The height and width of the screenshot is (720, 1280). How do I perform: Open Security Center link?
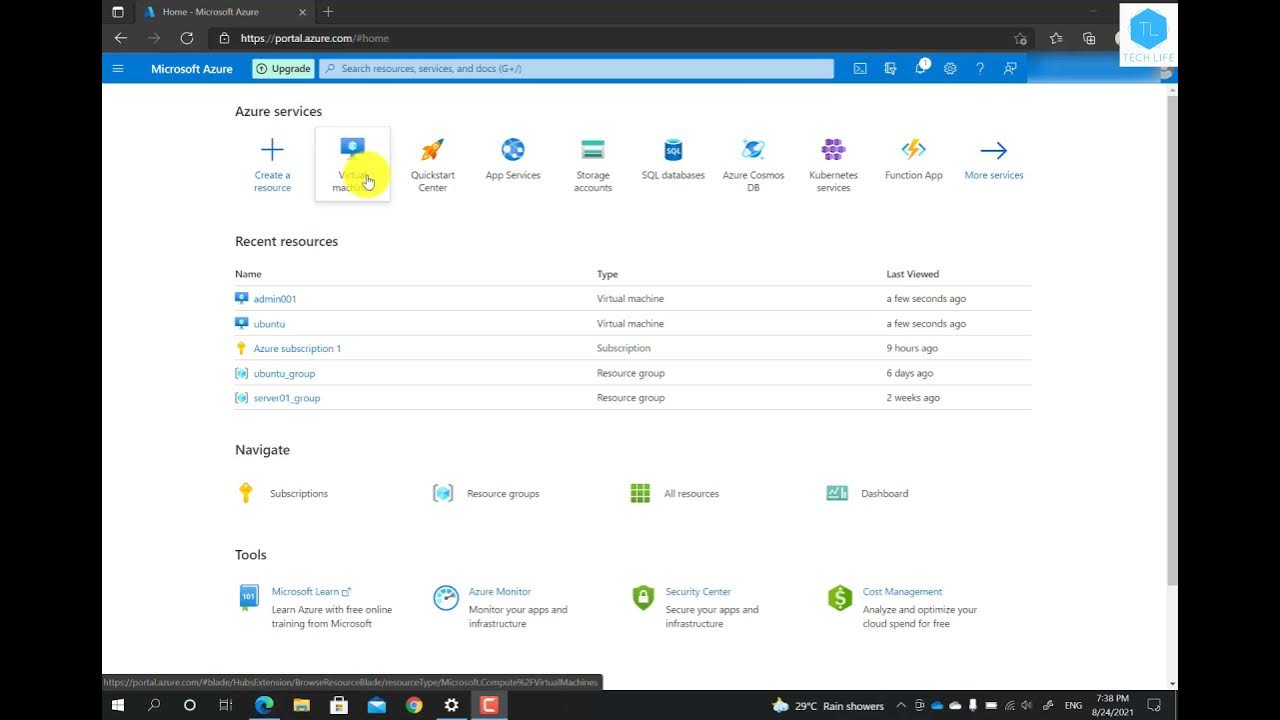(x=698, y=592)
